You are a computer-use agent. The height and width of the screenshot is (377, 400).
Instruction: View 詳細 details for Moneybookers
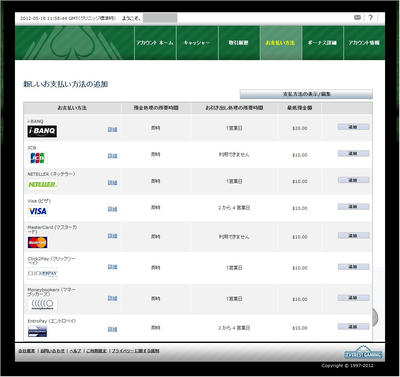pyautogui.click(x=112, y=298)
